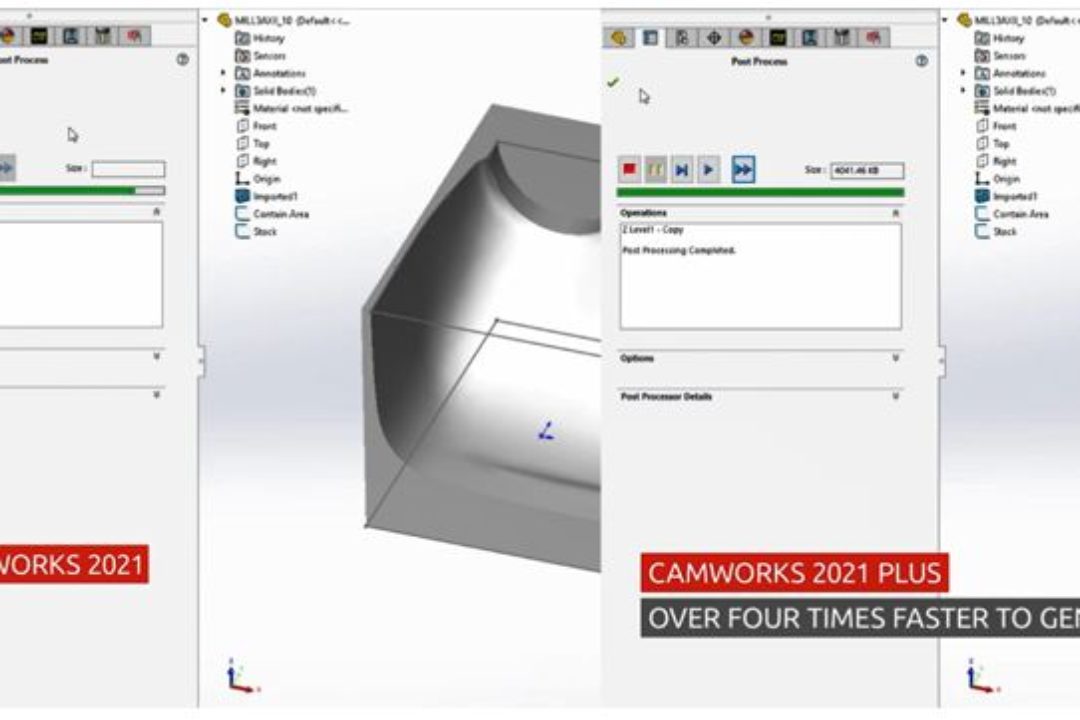
Task: Collapse MILL3AXIS root node in middle feature tree
Action: coord(205,21)
